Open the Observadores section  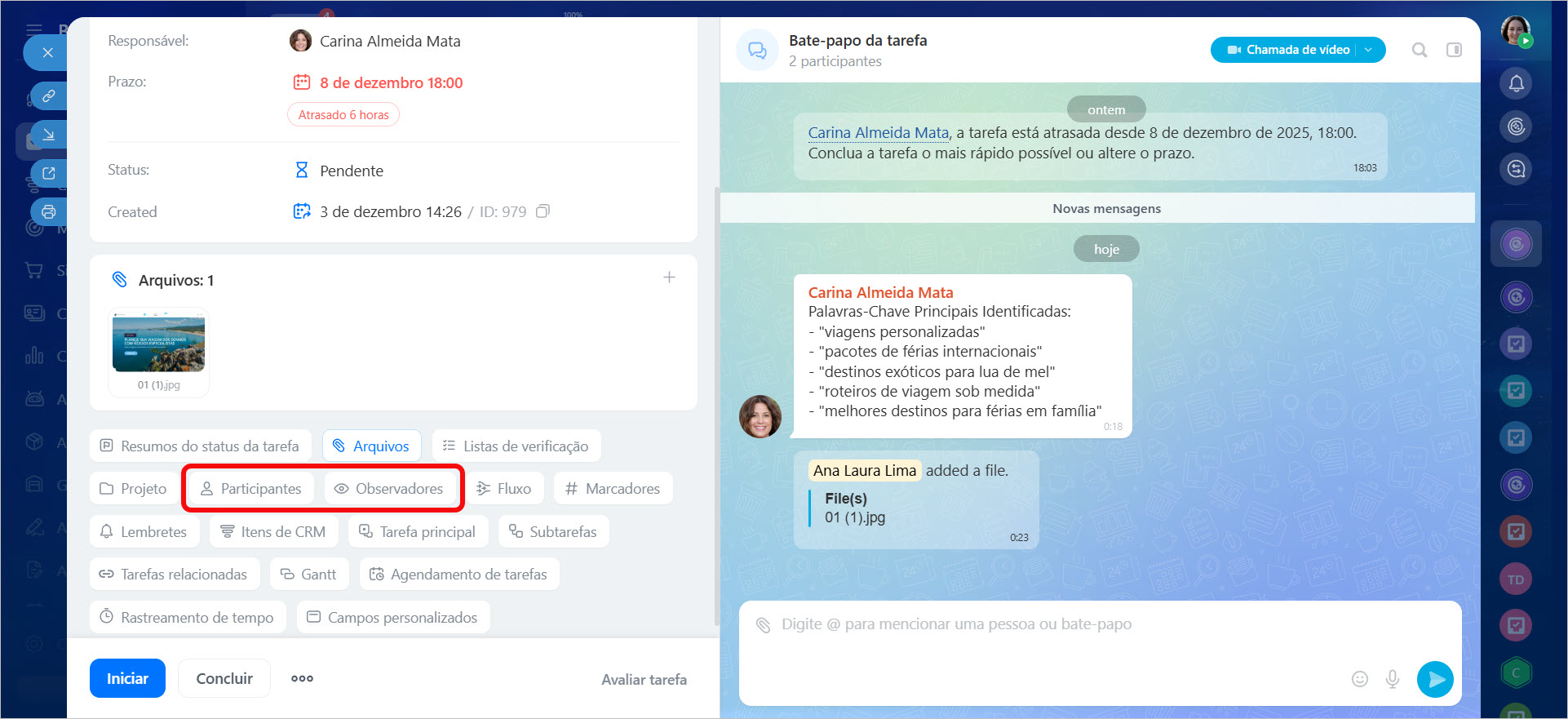389,489
